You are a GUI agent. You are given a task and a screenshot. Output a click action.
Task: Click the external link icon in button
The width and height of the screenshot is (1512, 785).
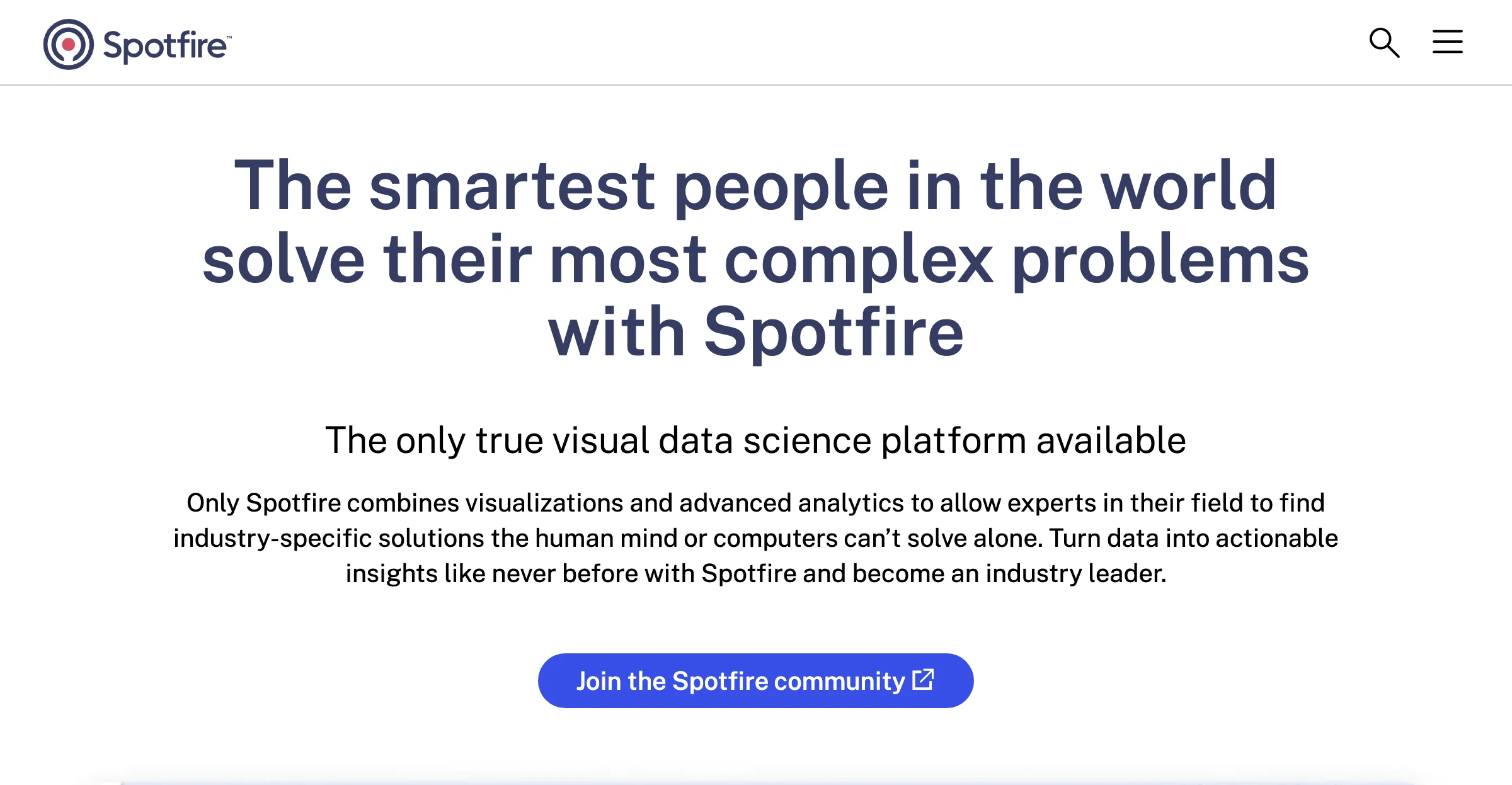[924, 679]
